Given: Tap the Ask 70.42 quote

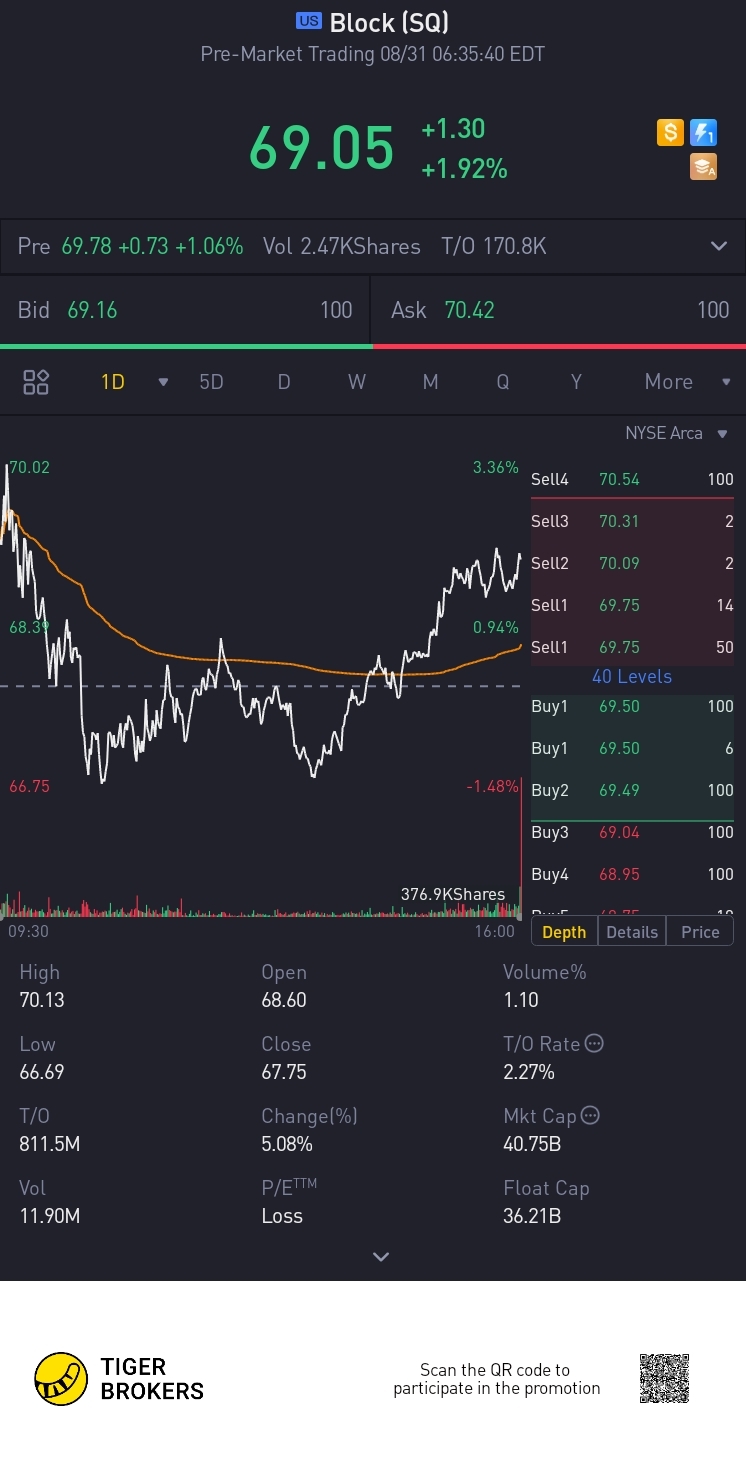Looking at the screenshot, I should [560, 310].
